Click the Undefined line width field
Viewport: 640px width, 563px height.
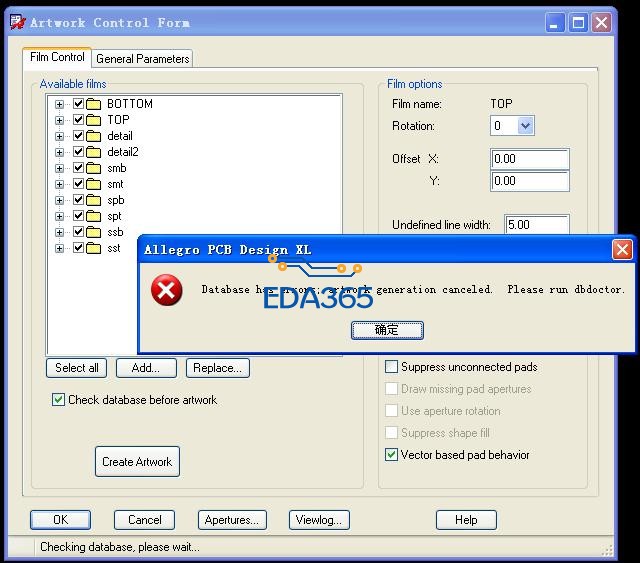coord(537,225)
